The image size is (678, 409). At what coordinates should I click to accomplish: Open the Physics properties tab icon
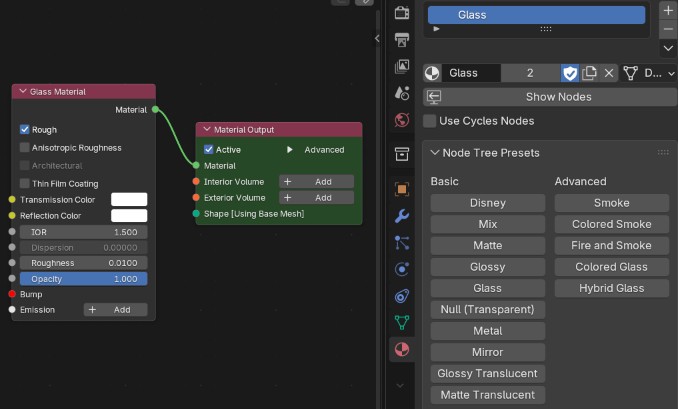[402, 269]
